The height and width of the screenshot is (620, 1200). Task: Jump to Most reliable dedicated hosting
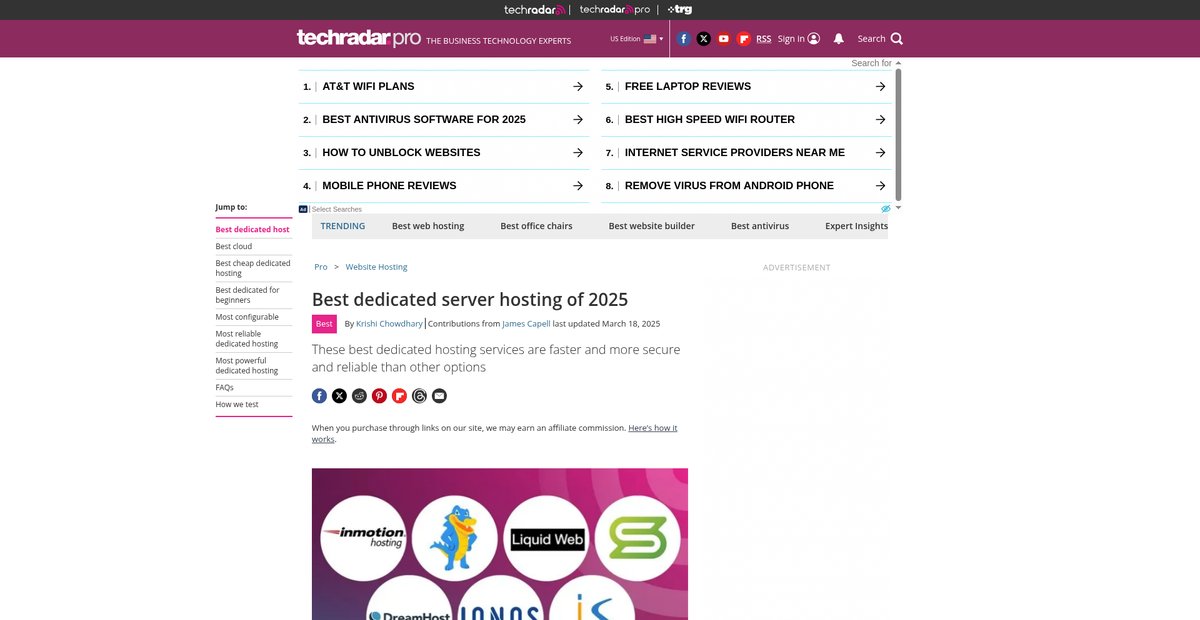pos(247,339)
